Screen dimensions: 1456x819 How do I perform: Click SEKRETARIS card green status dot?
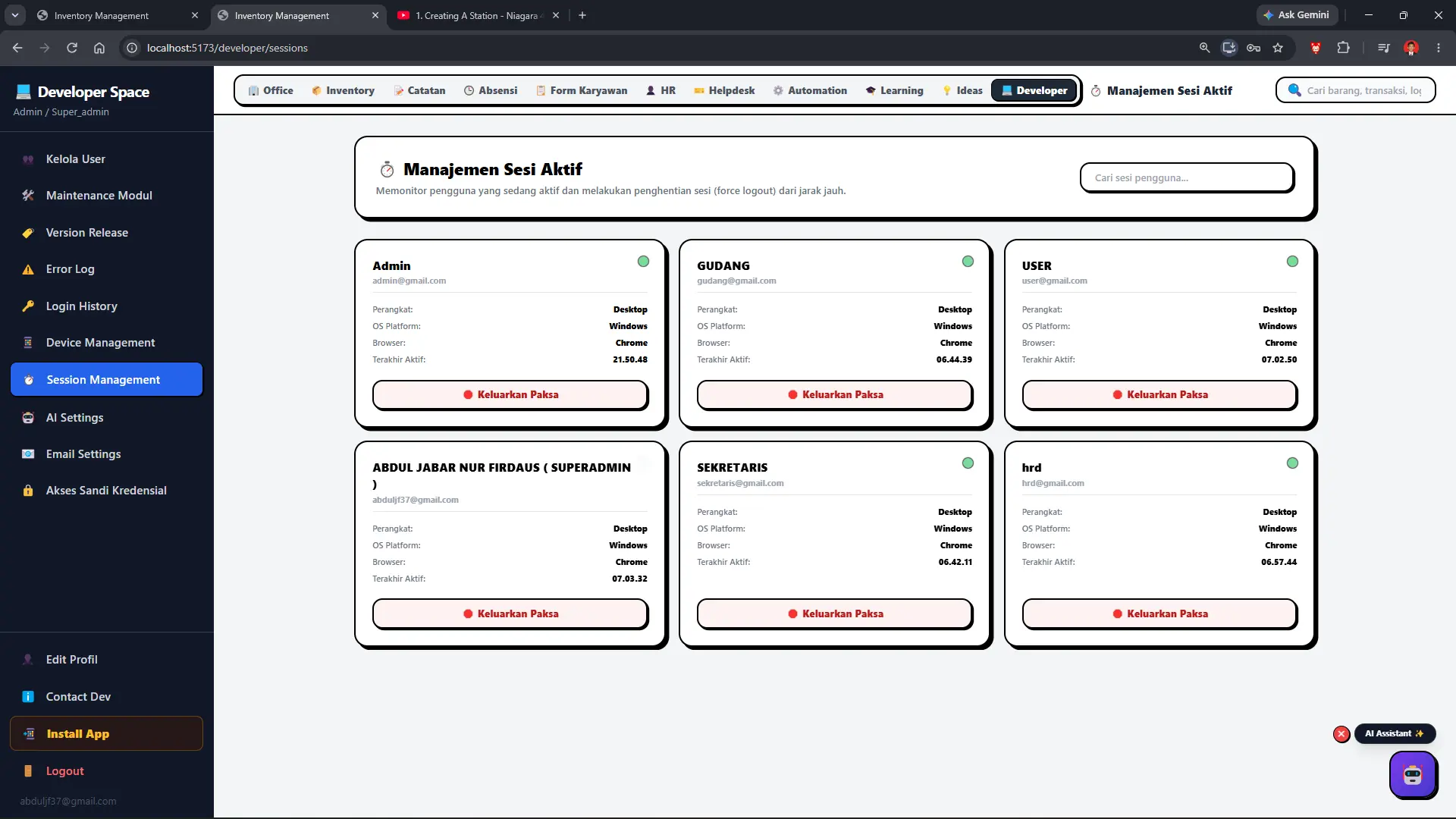(x=968, y=463)
